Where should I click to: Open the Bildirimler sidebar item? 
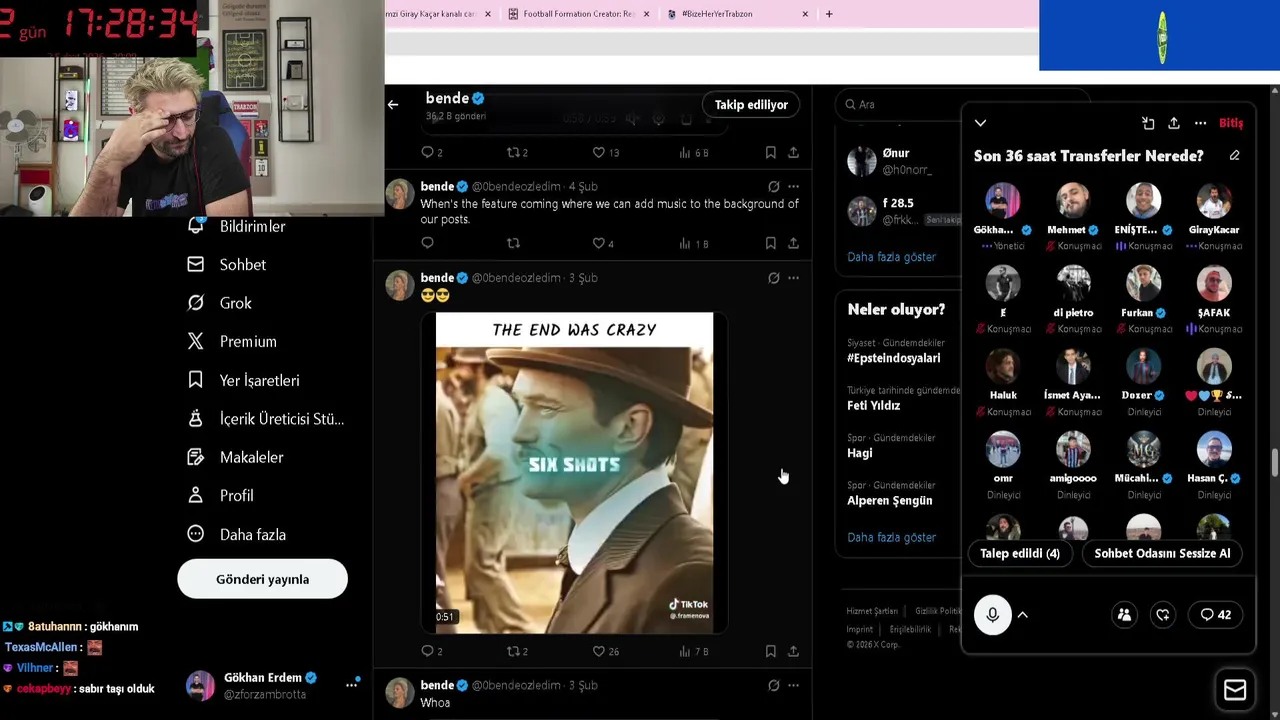tap(237, 226)
